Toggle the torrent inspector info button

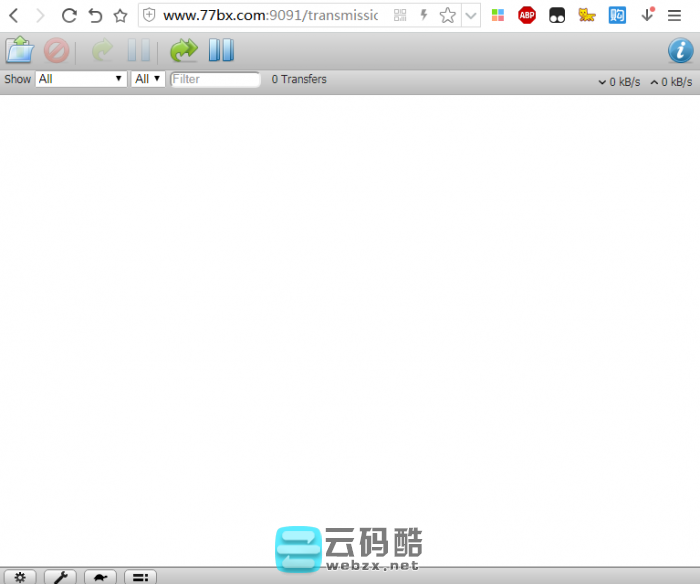(x=680, y=50)
